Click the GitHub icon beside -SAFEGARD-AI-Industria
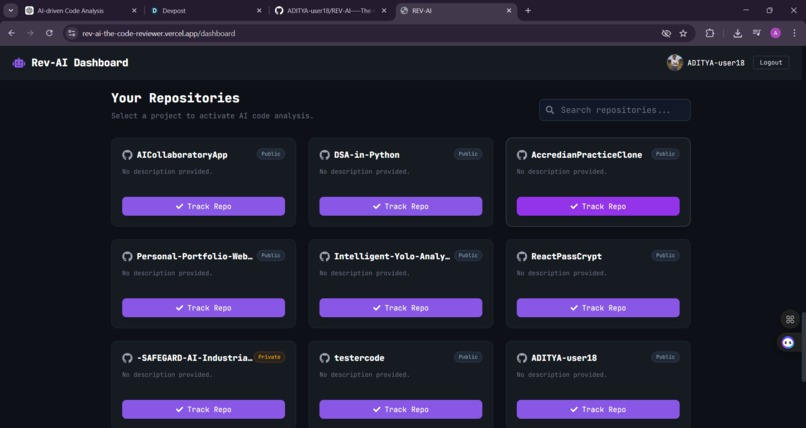The image size is (806, 428). 127,358
